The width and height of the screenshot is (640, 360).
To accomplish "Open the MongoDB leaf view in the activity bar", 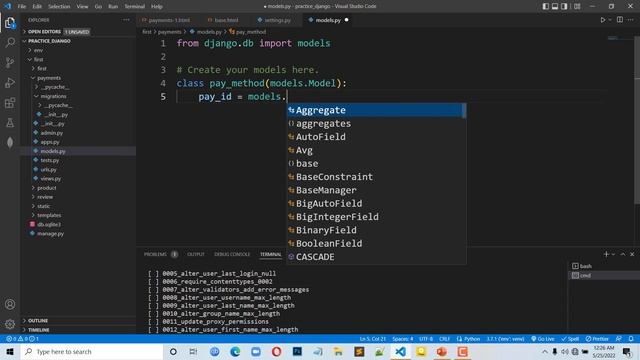I will [x=10, y=142].
